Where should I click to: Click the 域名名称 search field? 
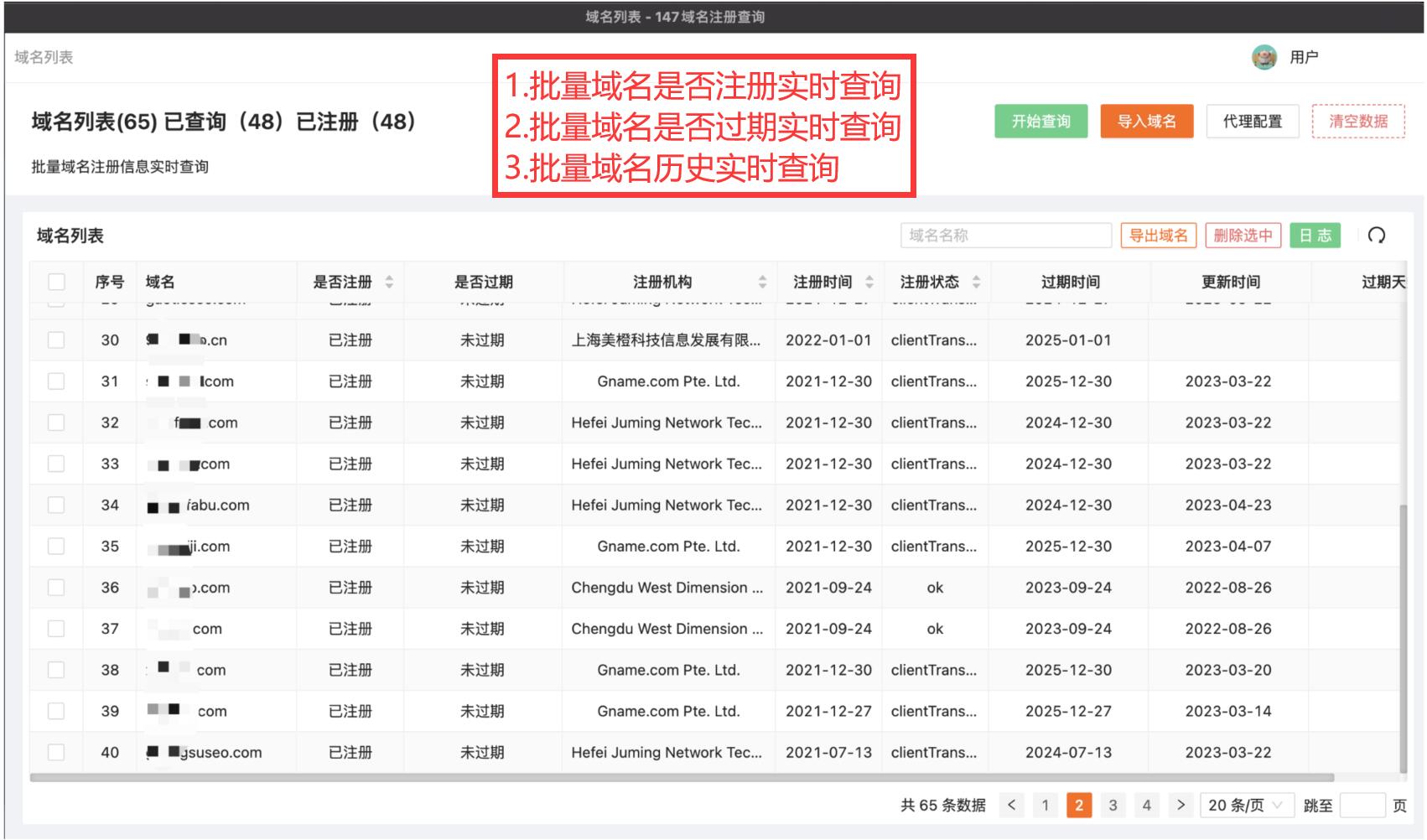(x=1005, y=236)
